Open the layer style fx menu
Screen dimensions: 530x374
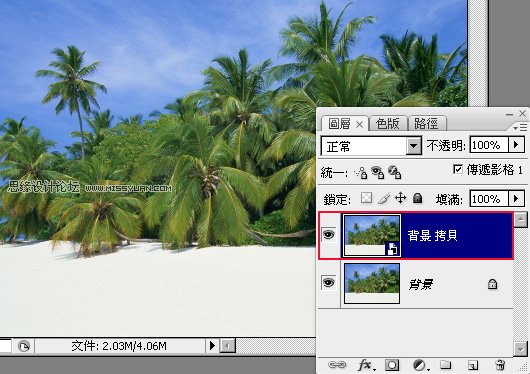(x=366, y=365)
